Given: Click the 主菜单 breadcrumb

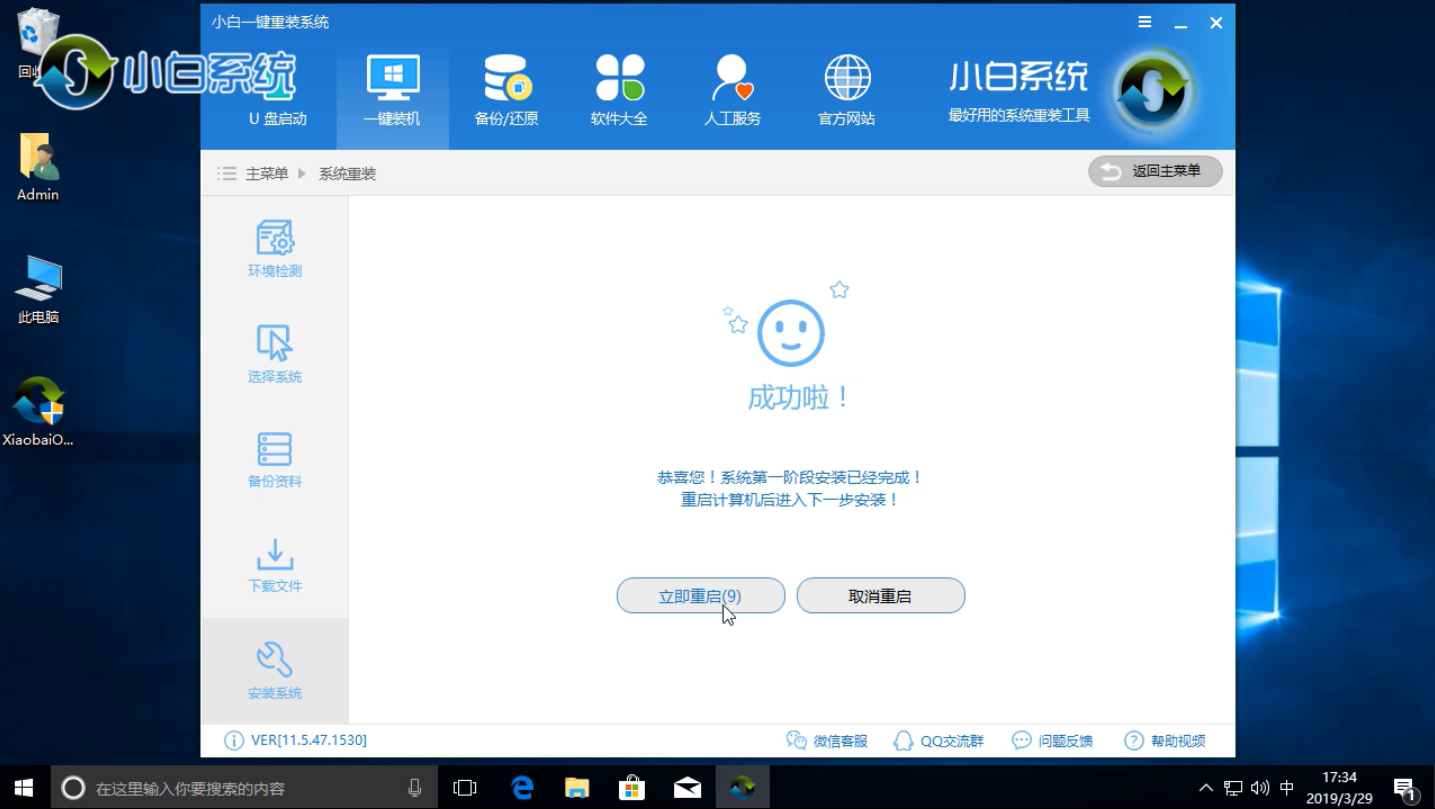Looking at the screenshot, I should click(267, 174).
